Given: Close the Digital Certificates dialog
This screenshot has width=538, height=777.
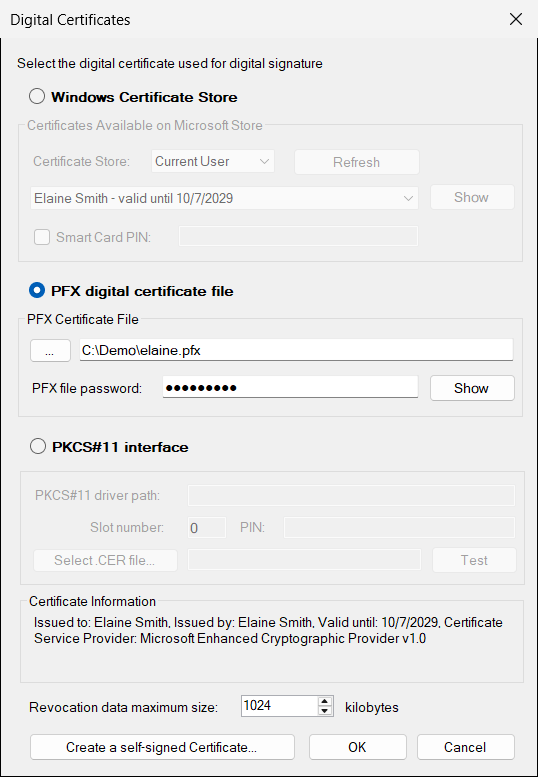Looking at the screenshot, I should (516, 19).
